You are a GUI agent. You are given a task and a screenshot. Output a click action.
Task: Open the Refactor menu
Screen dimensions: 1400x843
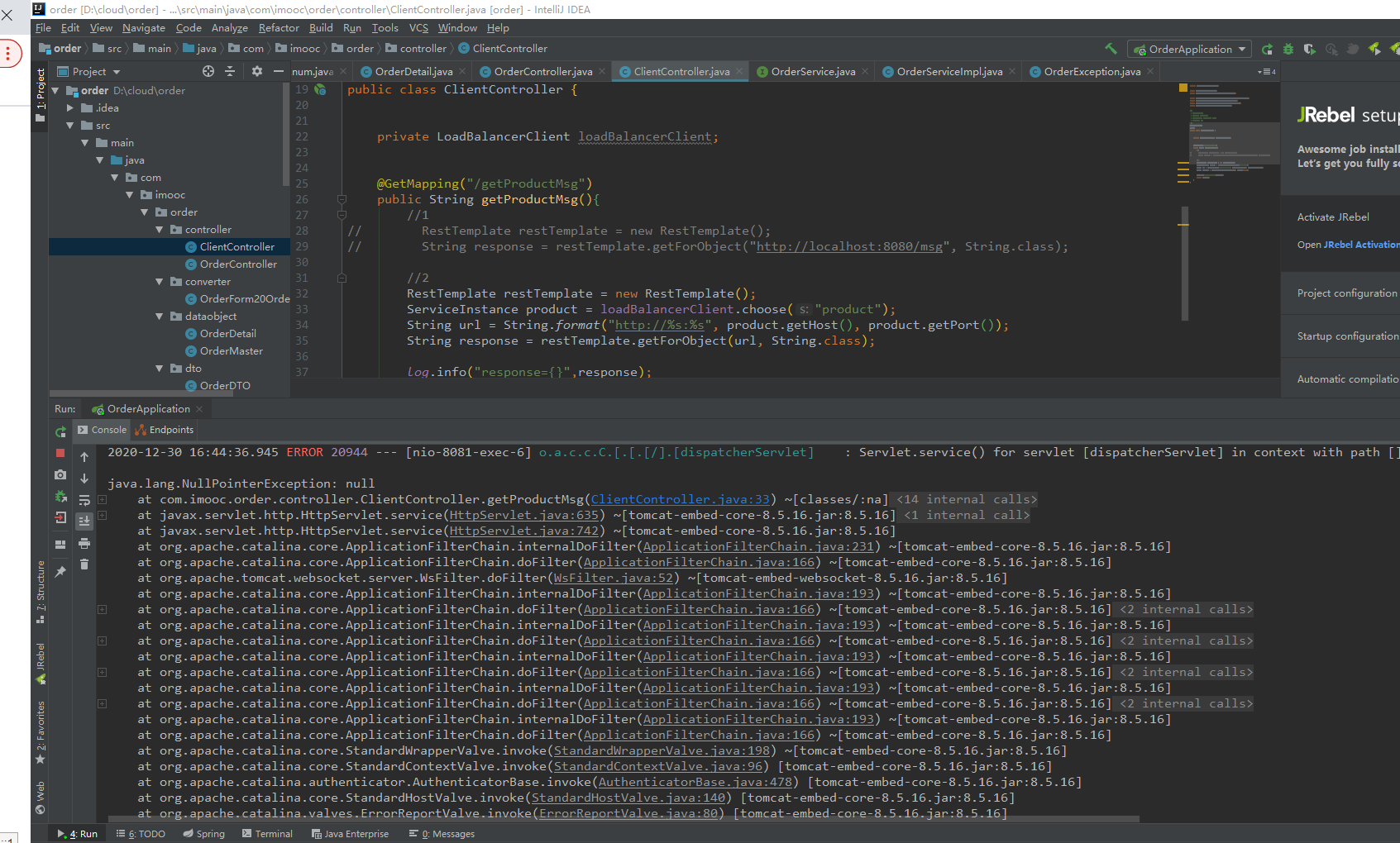coord(279,27)
